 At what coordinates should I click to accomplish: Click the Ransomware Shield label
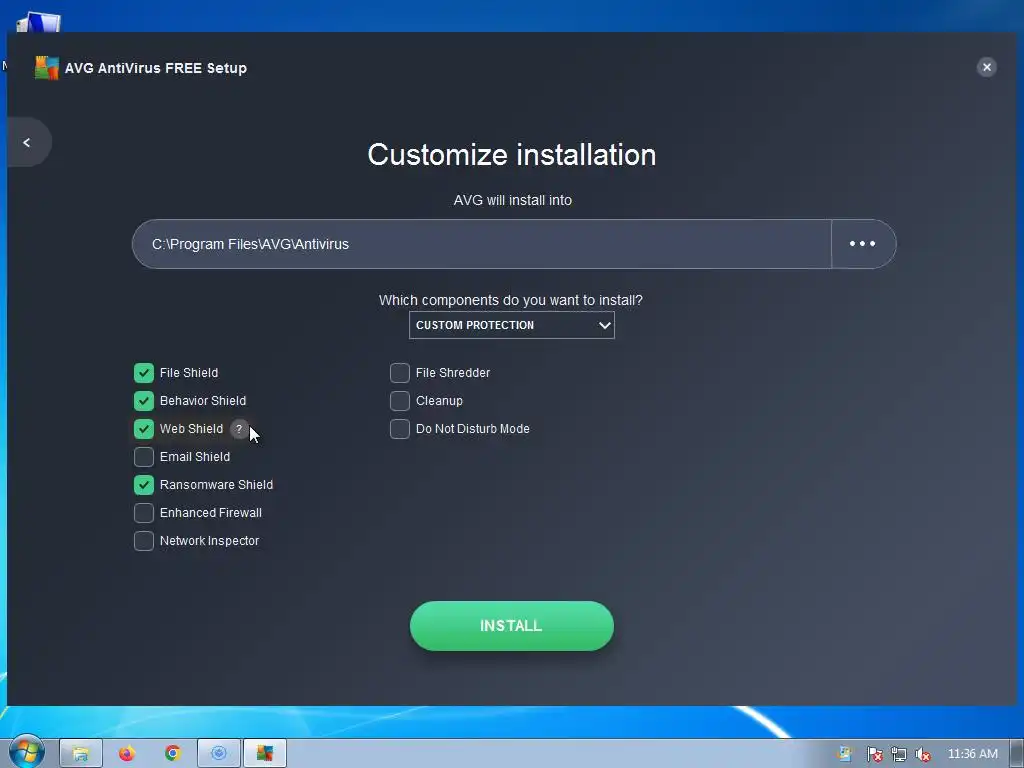(x=216, y=485)
